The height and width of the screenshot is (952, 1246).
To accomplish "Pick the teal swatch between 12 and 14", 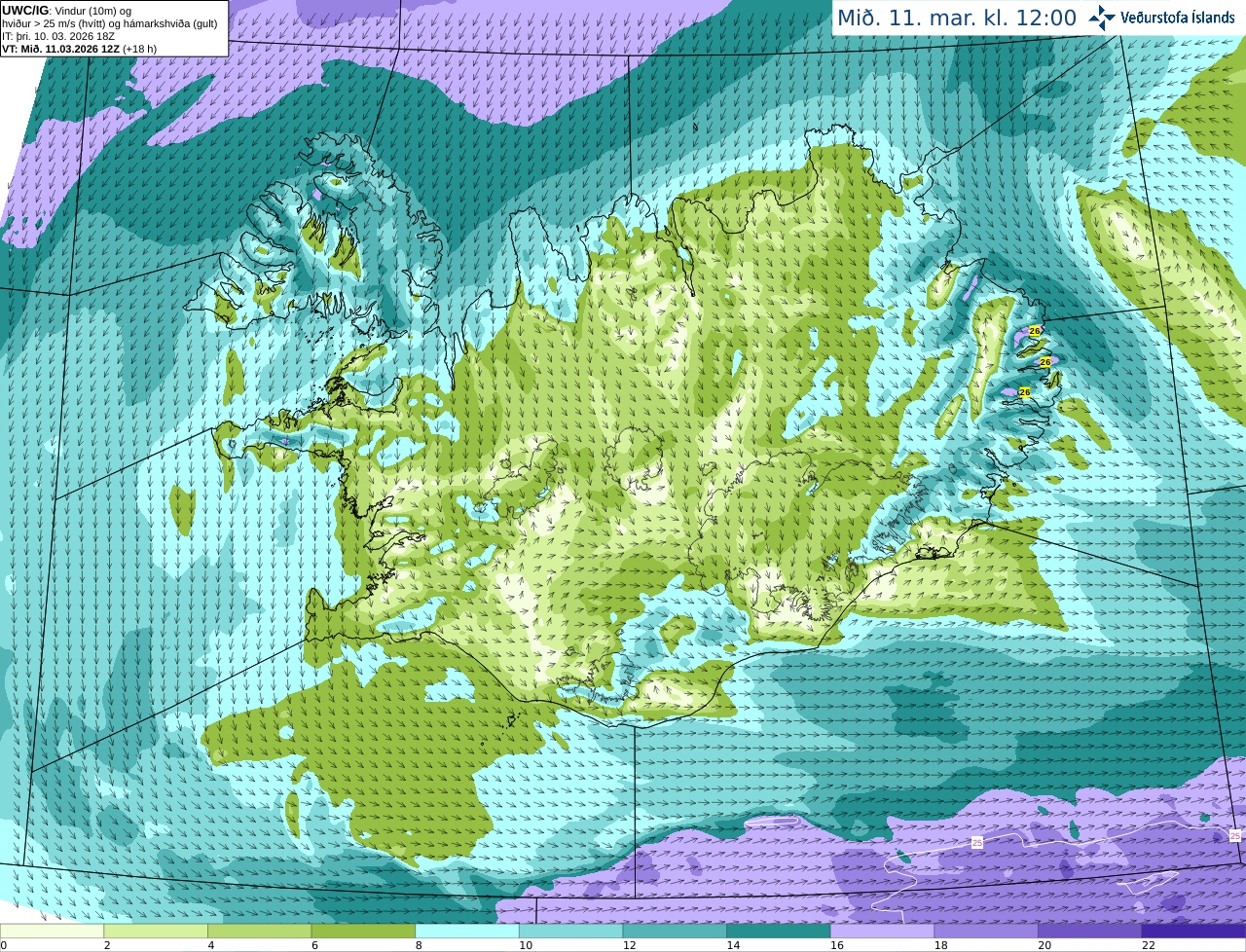I will tap(675, 932).
